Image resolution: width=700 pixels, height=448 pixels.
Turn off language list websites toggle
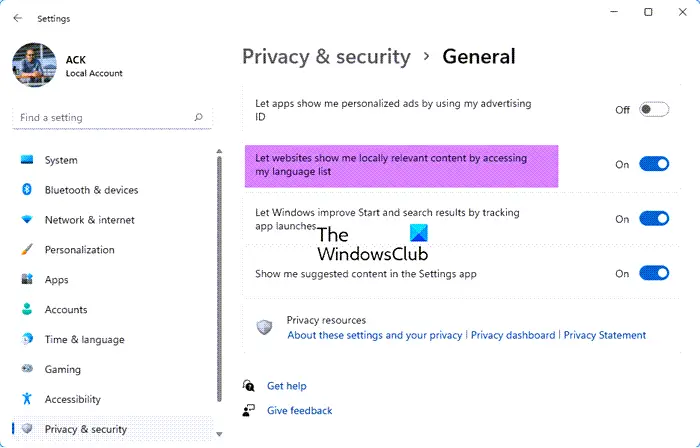(654, 164)
